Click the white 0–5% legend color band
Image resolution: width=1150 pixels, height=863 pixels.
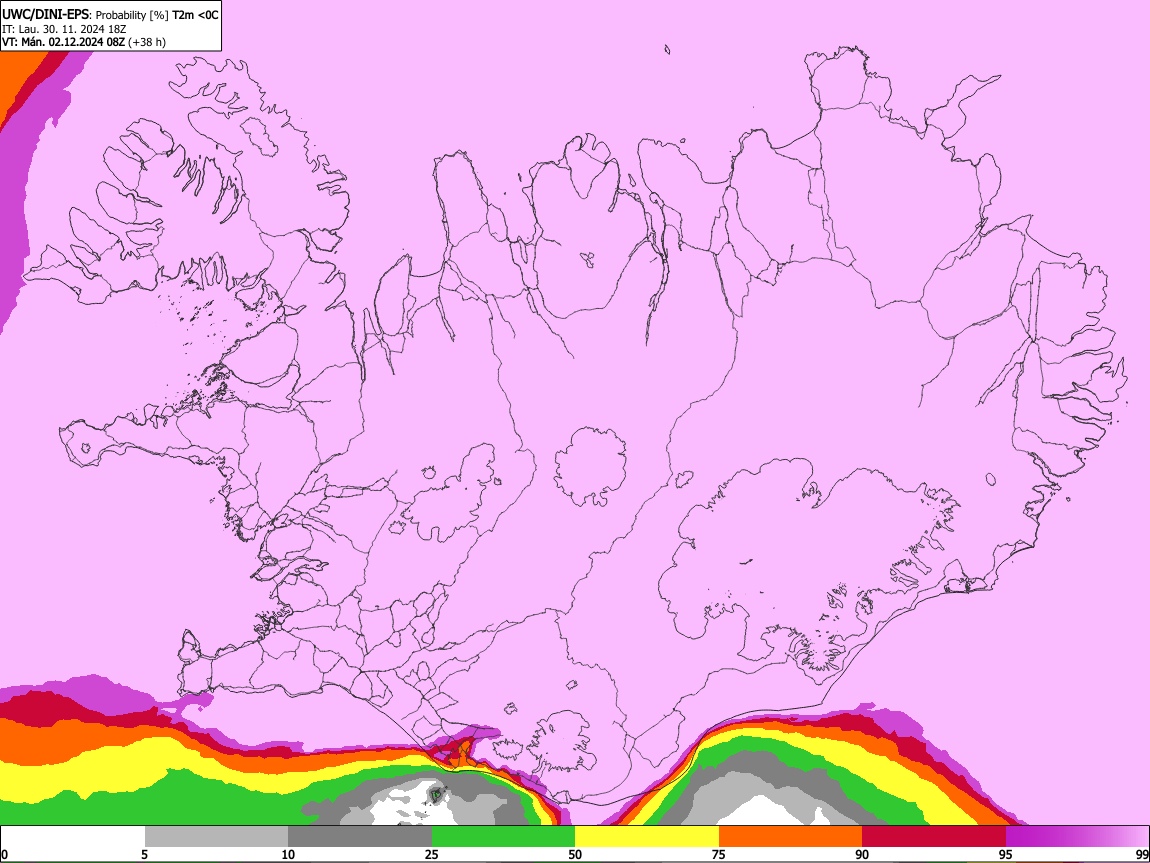click(x=73, y=837)
